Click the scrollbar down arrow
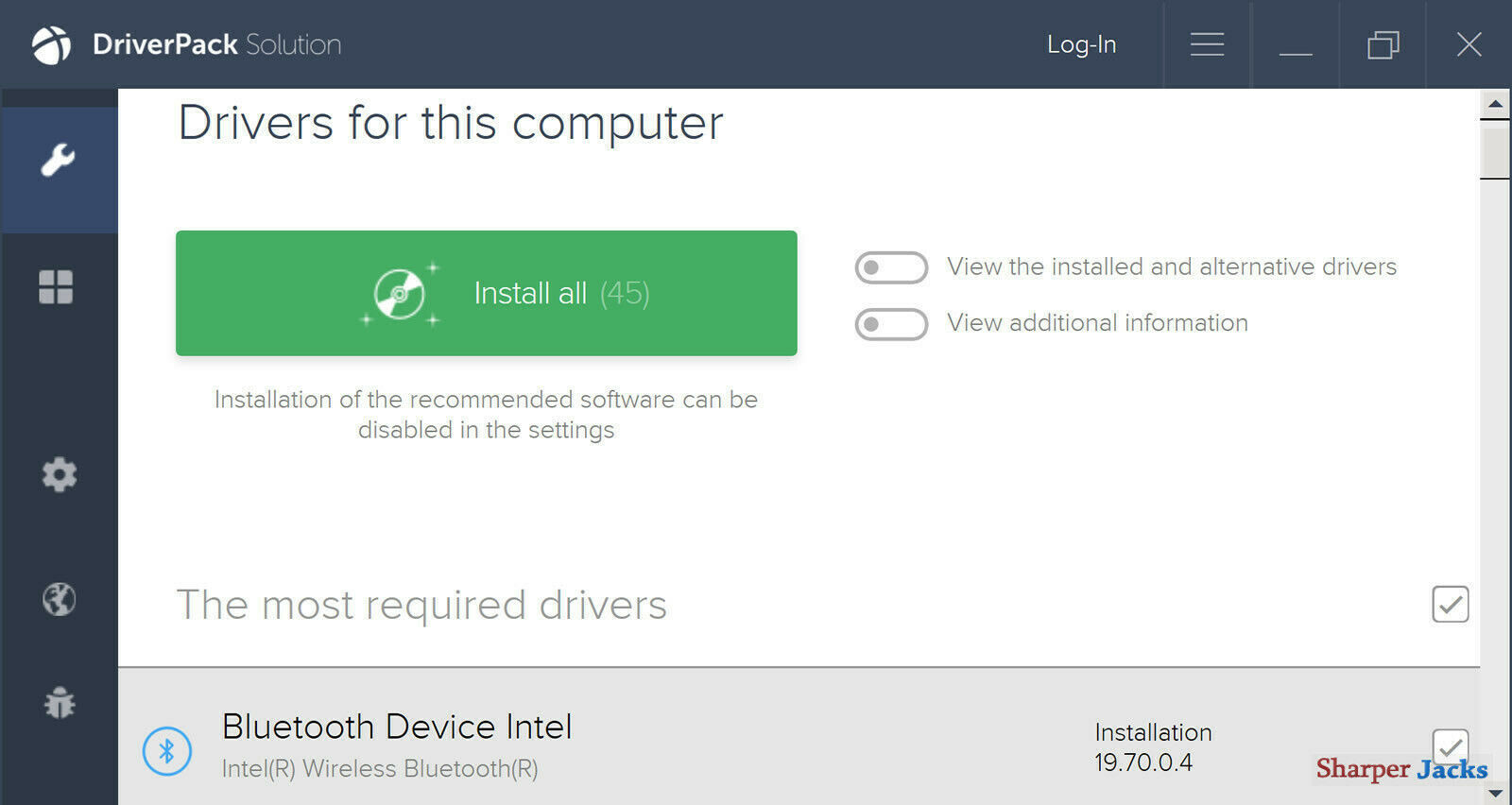 click(1495, 793)
